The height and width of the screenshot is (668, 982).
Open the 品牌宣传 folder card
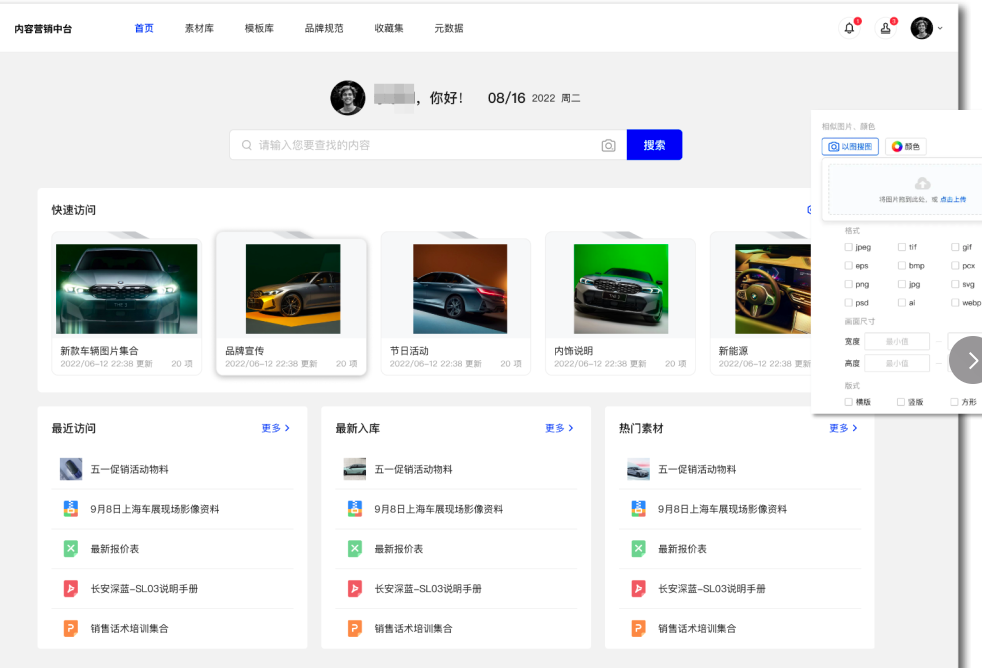point(291,304)
